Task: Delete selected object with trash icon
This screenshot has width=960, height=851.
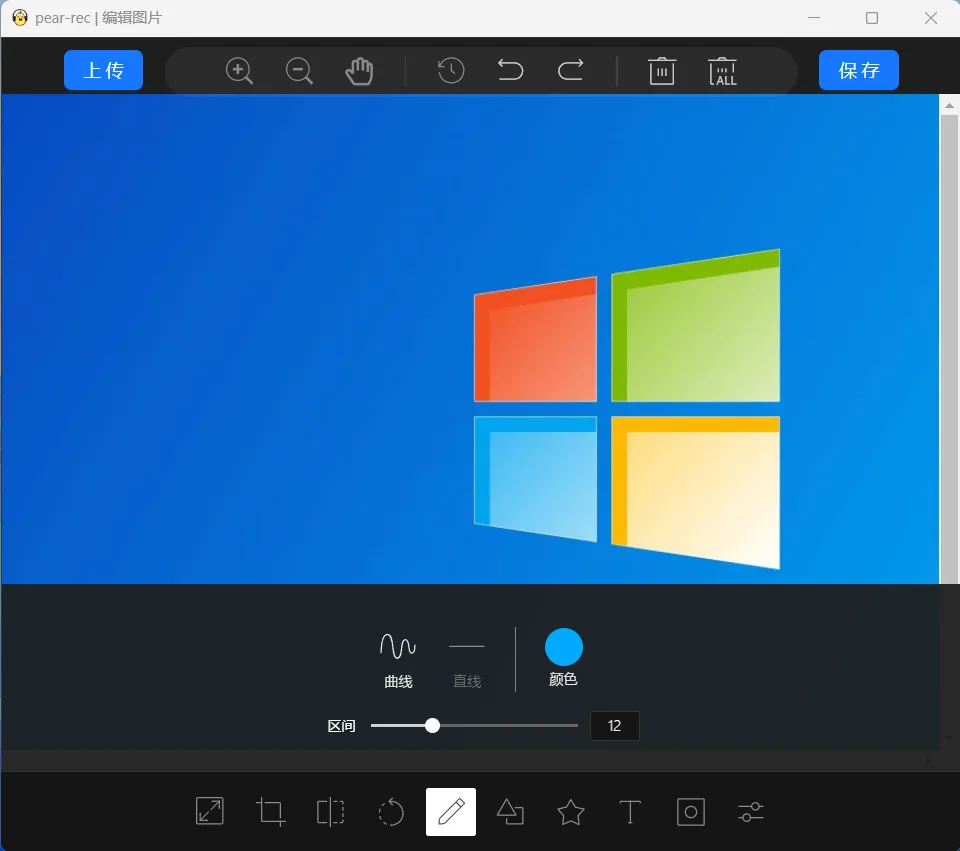Action: 662,71
